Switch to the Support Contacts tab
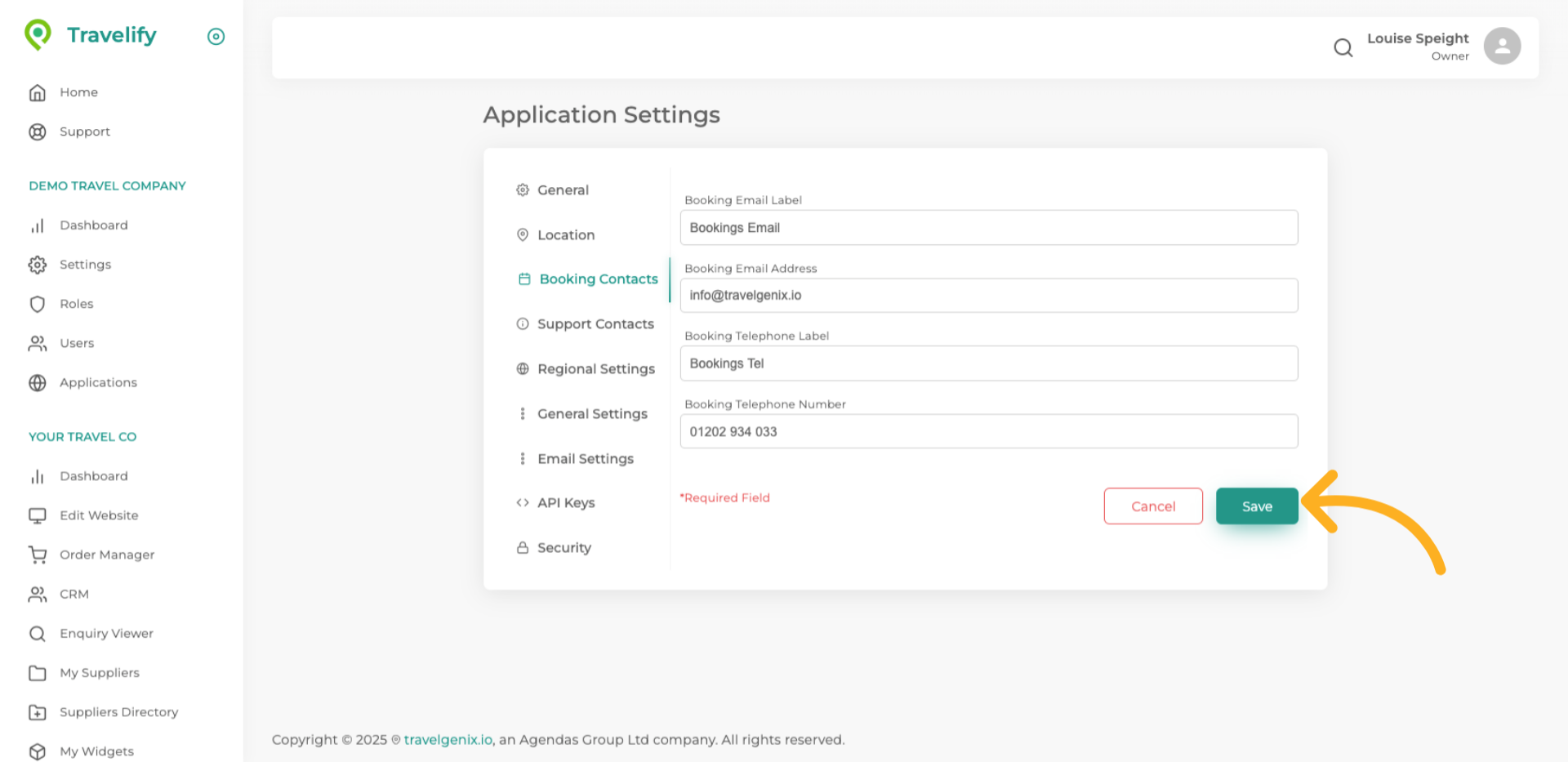Screen dimensions: 1568x762 click(x=595, y=324)
